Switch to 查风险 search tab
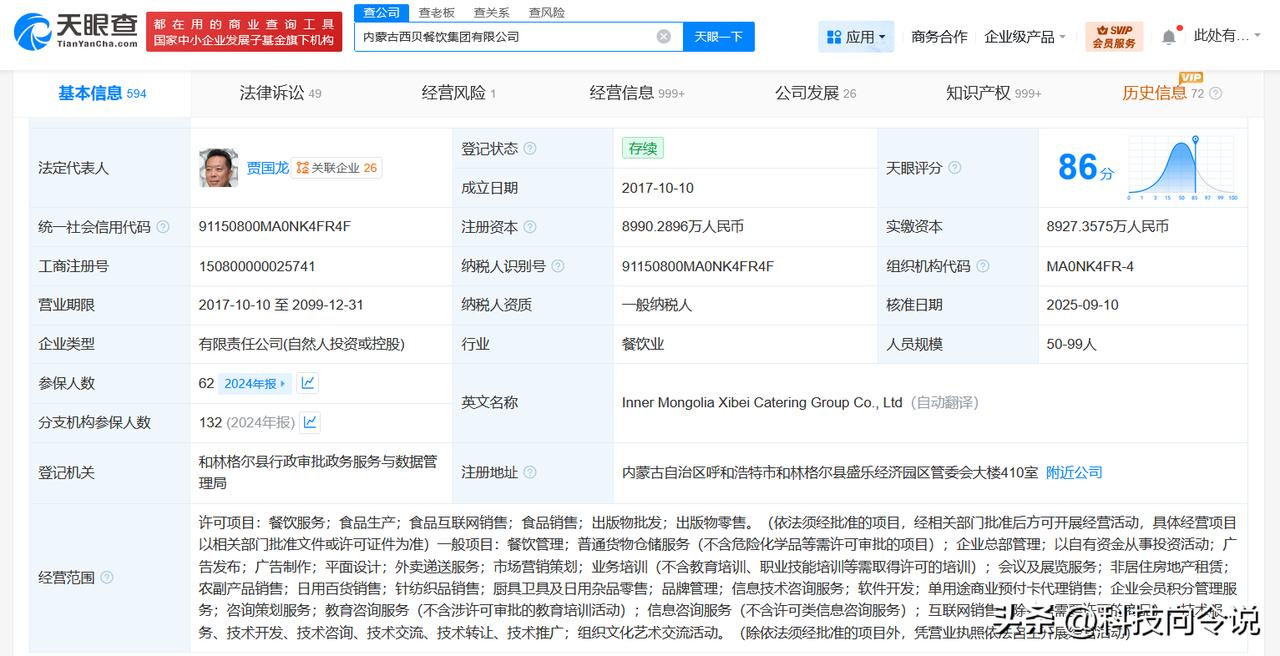Screen dimensions: 1280x656 pyautogui.click(x=547, y=12)
